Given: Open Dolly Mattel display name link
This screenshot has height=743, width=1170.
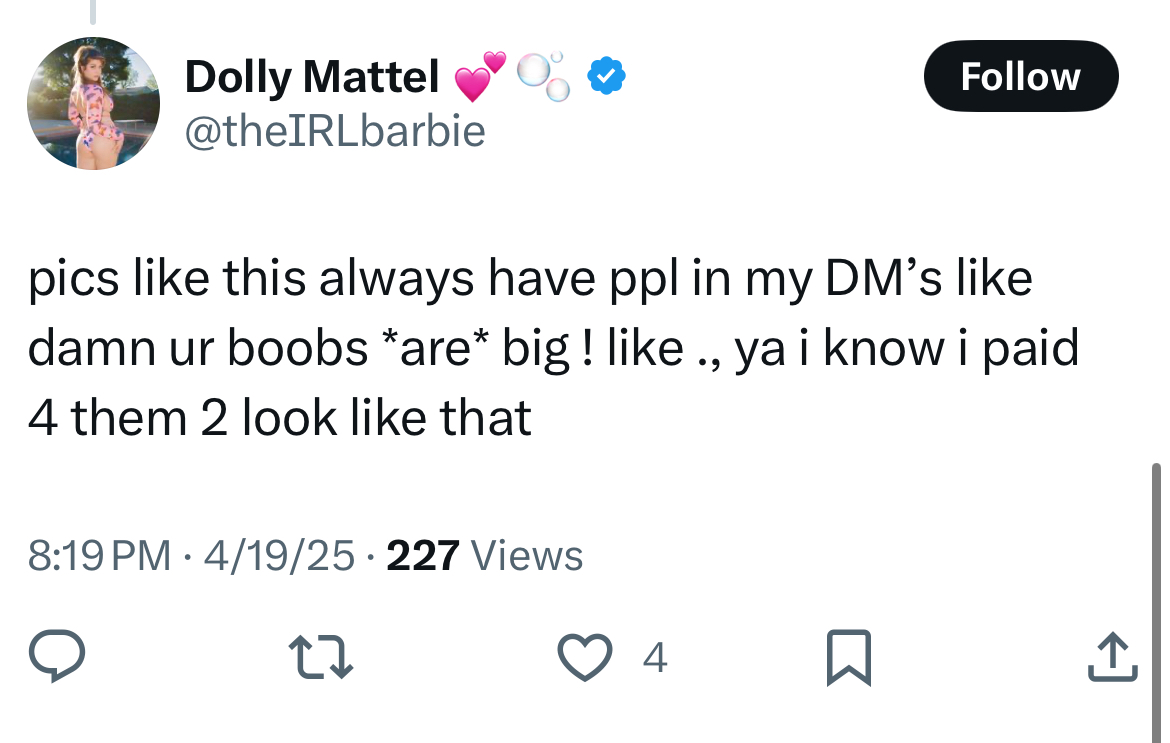Looking at the screenshot, I should click(312, 76).
